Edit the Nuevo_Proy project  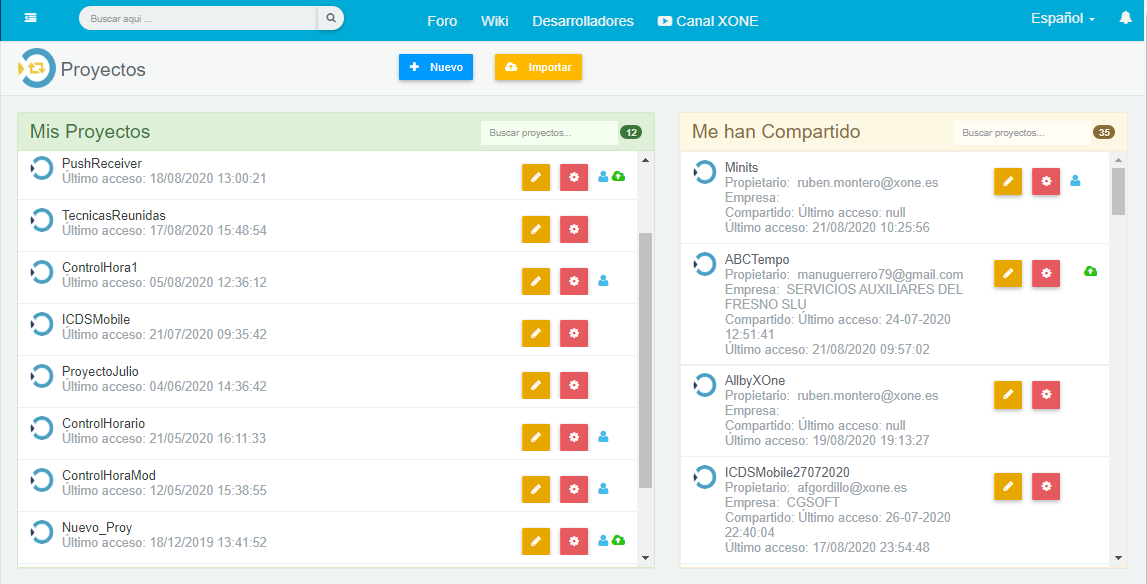[x=535, y=542]
